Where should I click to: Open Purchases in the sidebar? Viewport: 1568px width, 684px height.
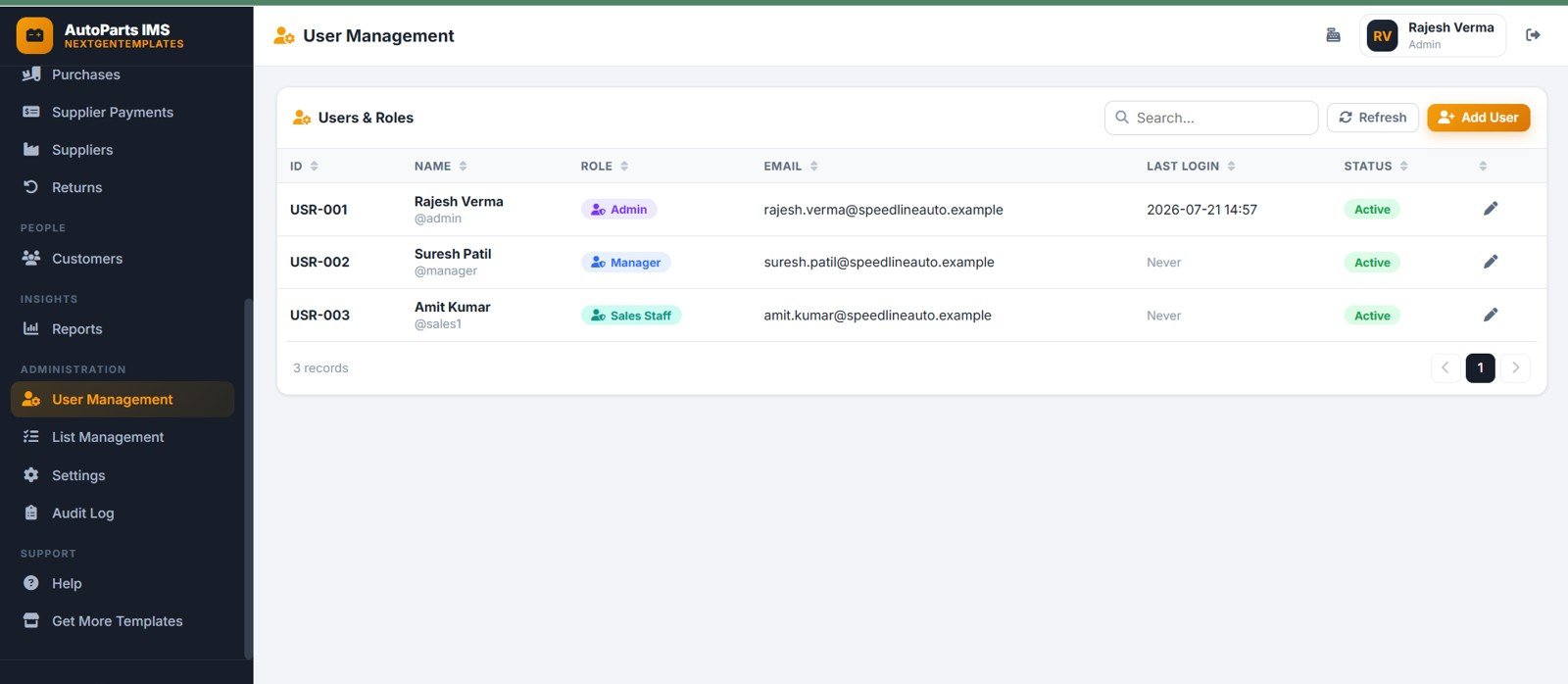(122, 74)
